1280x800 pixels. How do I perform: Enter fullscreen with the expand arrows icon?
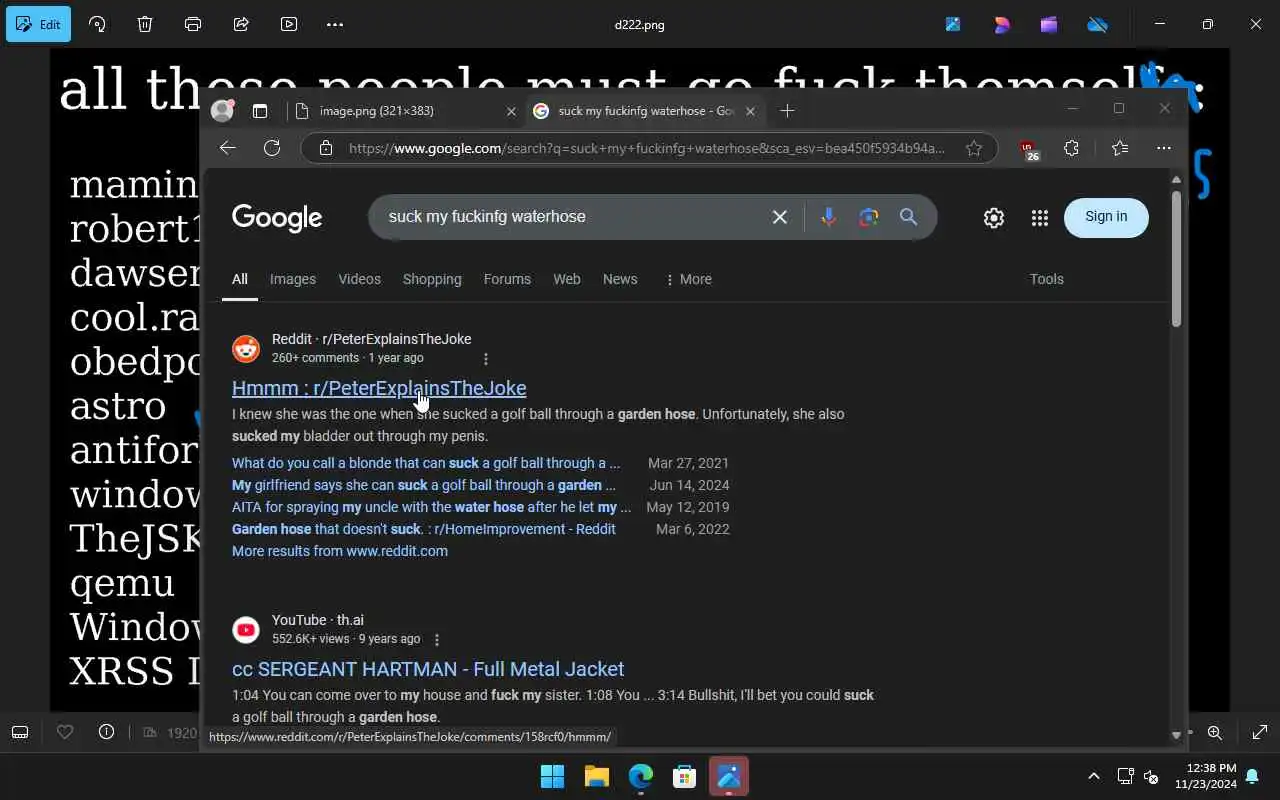point(1260,732)
